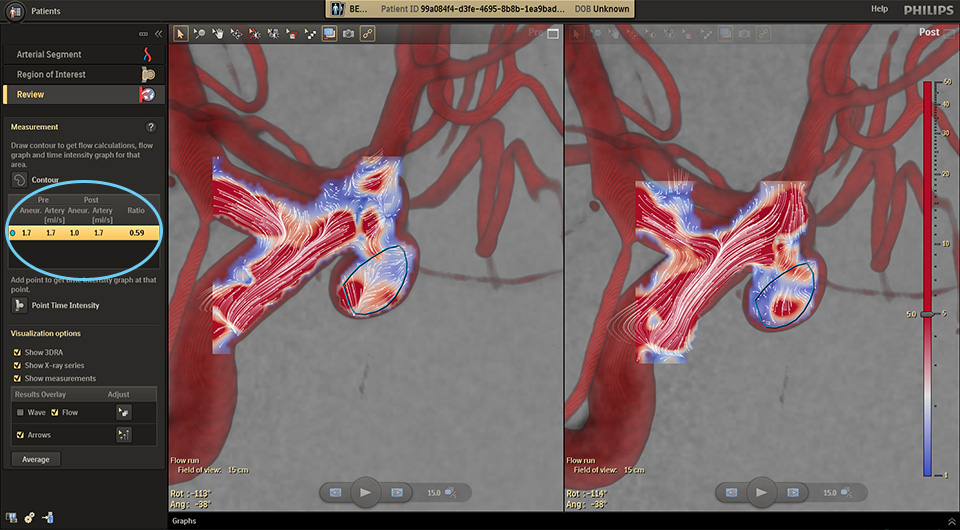Viewport: 960px width, 530px height.
Task: Click the camera snapshot icon
Action: click(348, 33)
